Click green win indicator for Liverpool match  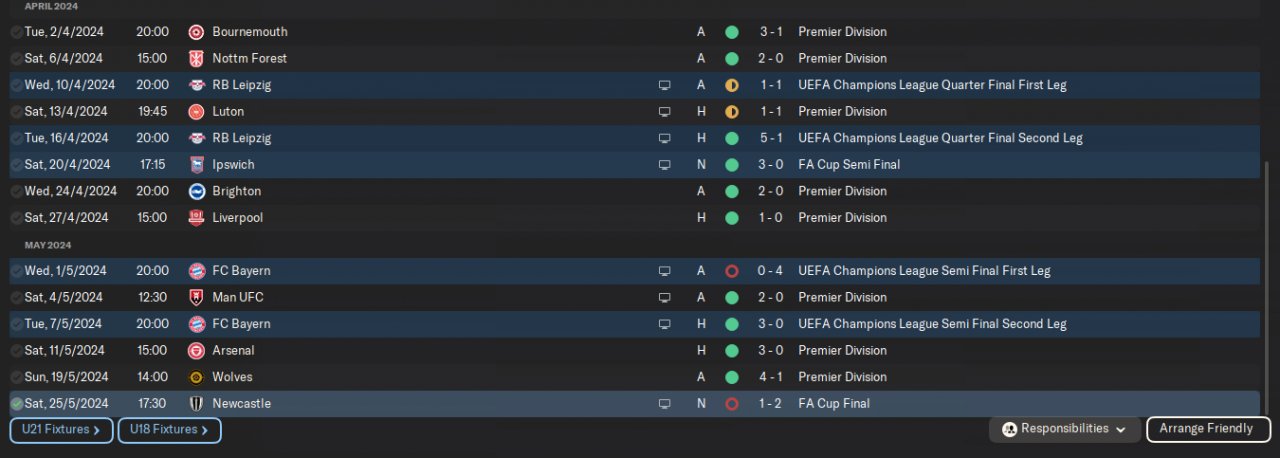pyautogui.click(x=731, y=218)
